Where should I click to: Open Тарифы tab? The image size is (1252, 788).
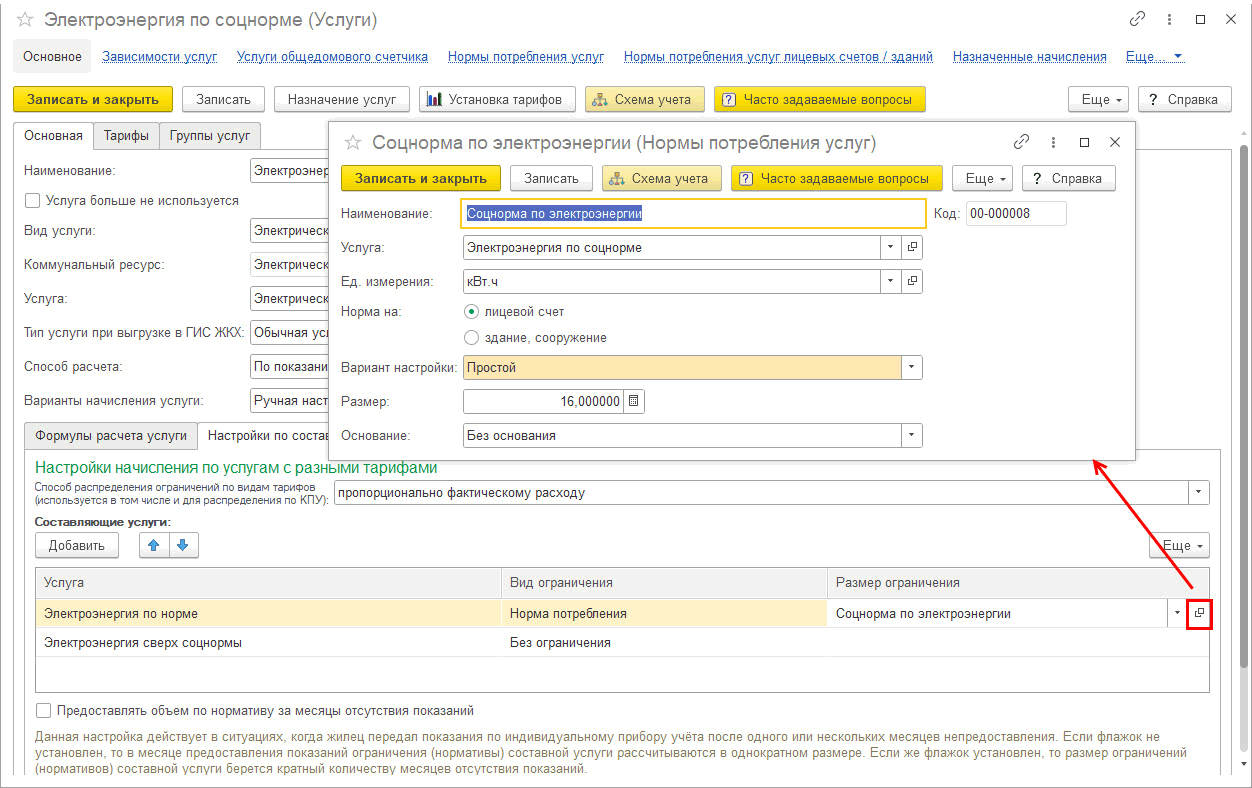pyautogui.click(x=126, y=136)
